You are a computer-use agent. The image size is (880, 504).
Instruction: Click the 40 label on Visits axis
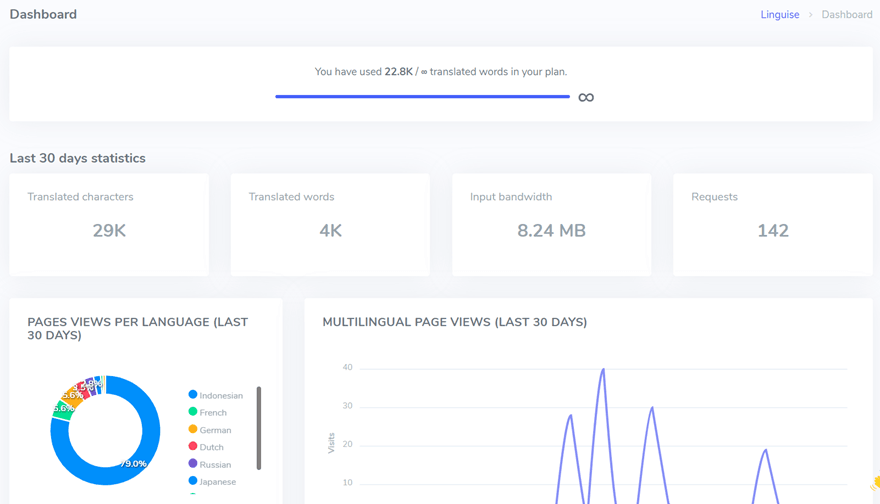pos(347,368)
